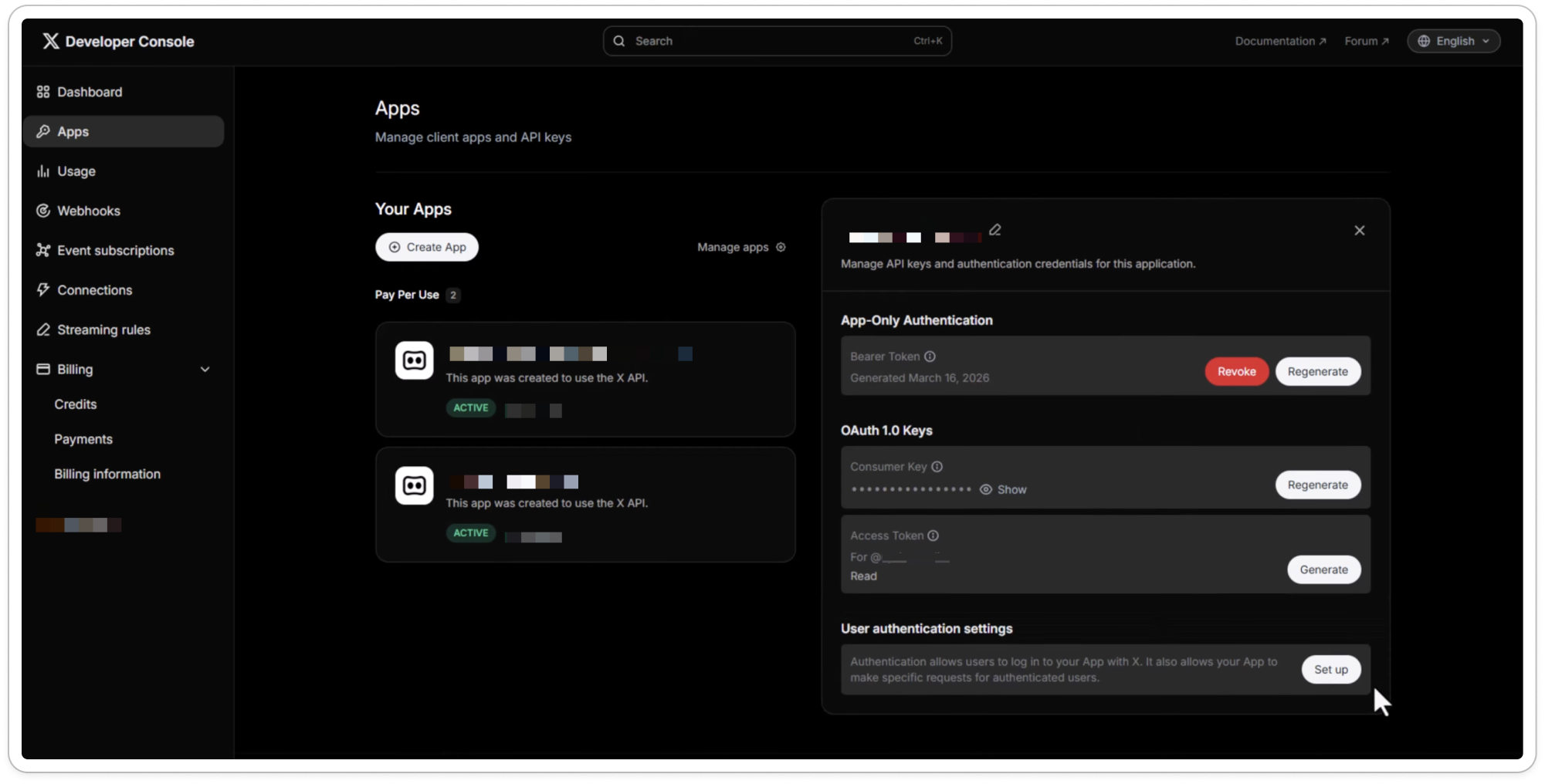Click the Access Token info icon

pyautogui.click(x=933, y=536)
